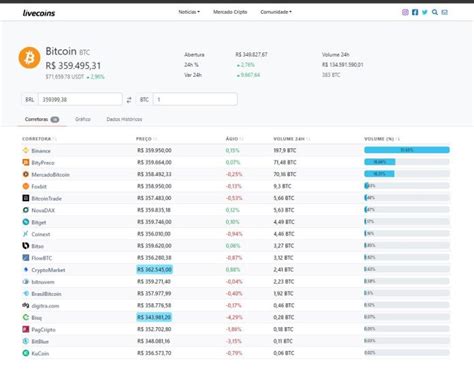474x370 pixels.
Task: Open the Instagram icon in header
Action: tap(405, 12)
